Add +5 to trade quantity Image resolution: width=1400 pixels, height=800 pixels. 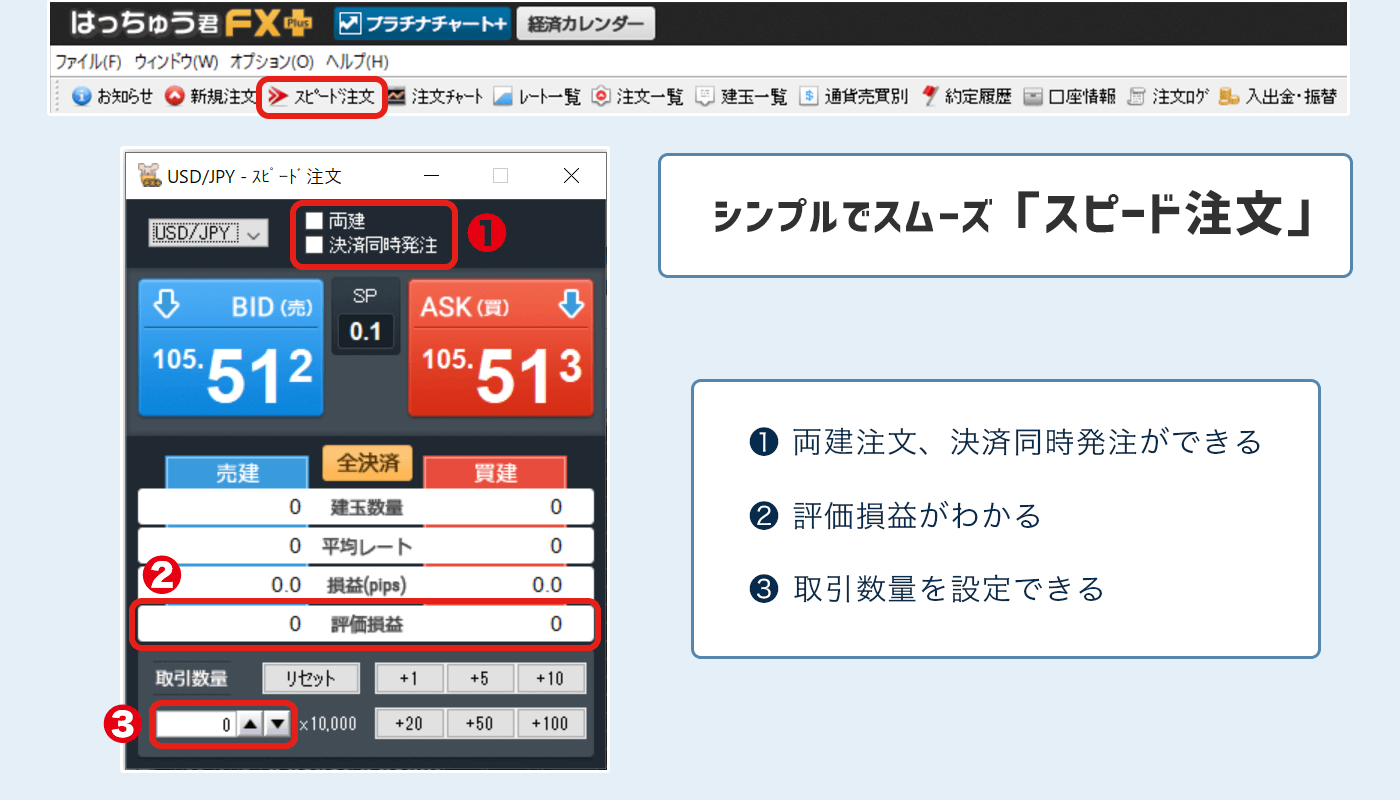480,678
